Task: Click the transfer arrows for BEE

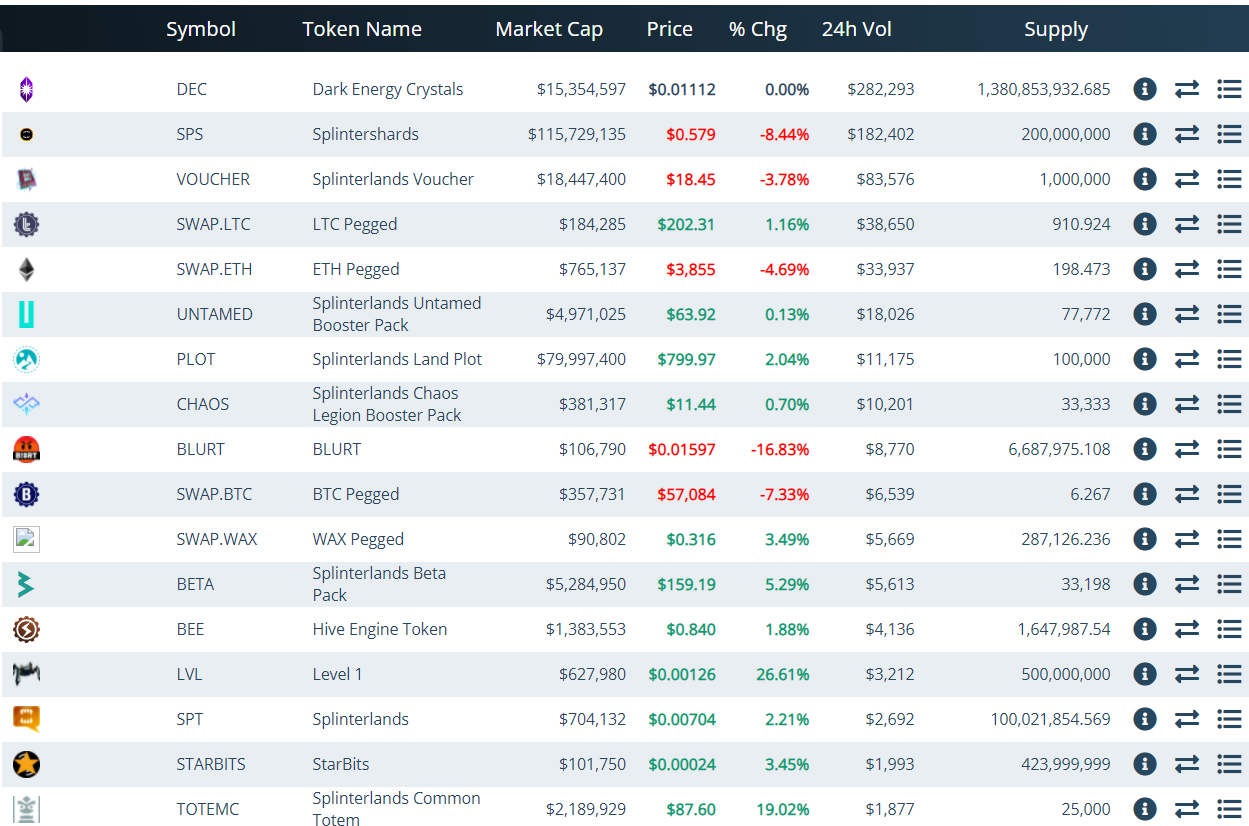Action: coord(1187,629)
